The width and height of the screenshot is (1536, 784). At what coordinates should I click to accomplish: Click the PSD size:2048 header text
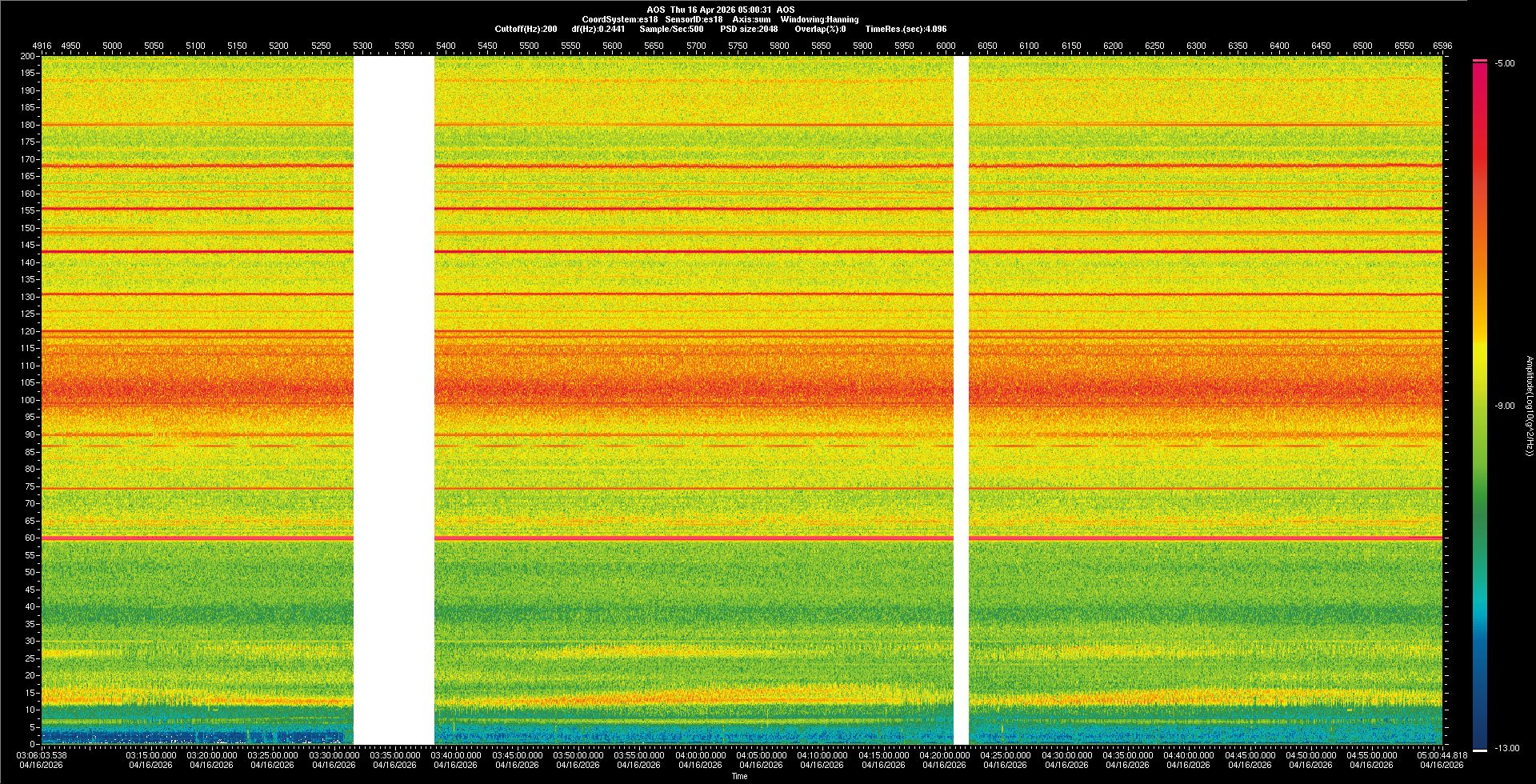(x=749, y=29)
